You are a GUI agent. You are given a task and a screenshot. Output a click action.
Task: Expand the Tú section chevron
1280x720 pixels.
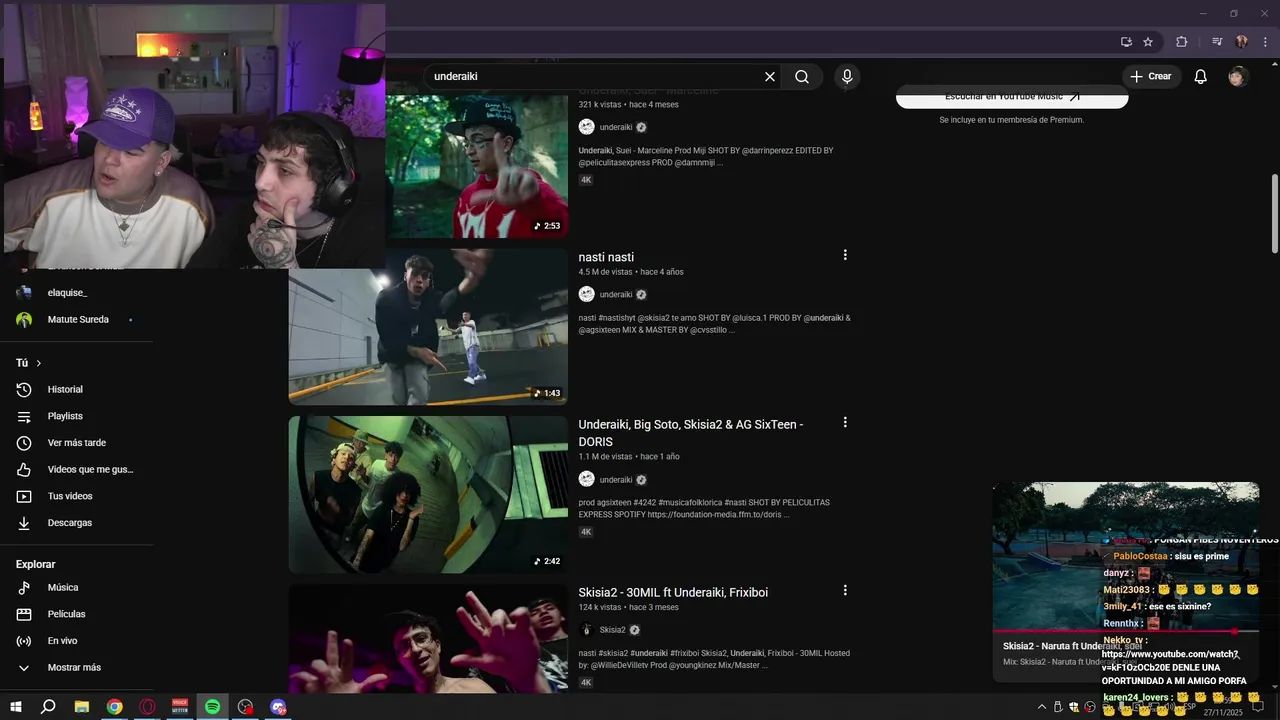pyautogui.click(x=39, y=363)
